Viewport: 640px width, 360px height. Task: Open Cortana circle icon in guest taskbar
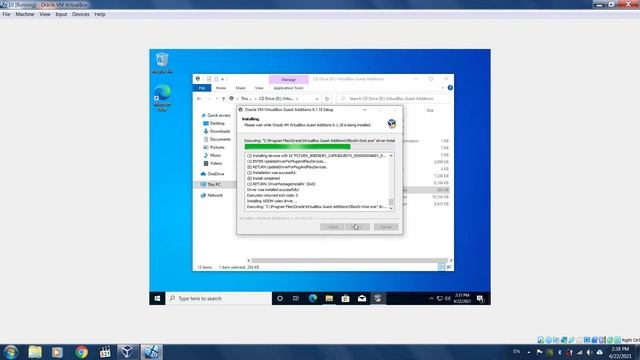point(280,298)
